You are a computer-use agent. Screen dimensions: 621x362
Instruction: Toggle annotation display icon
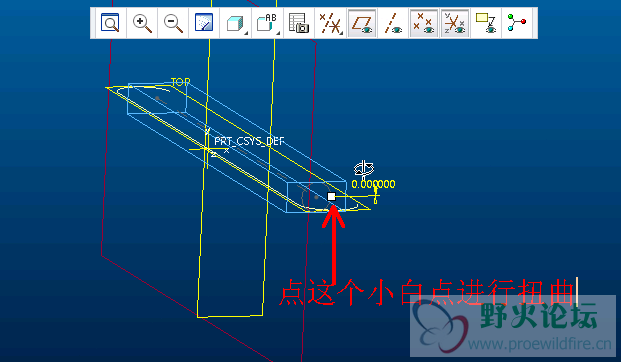coord(486,23)
